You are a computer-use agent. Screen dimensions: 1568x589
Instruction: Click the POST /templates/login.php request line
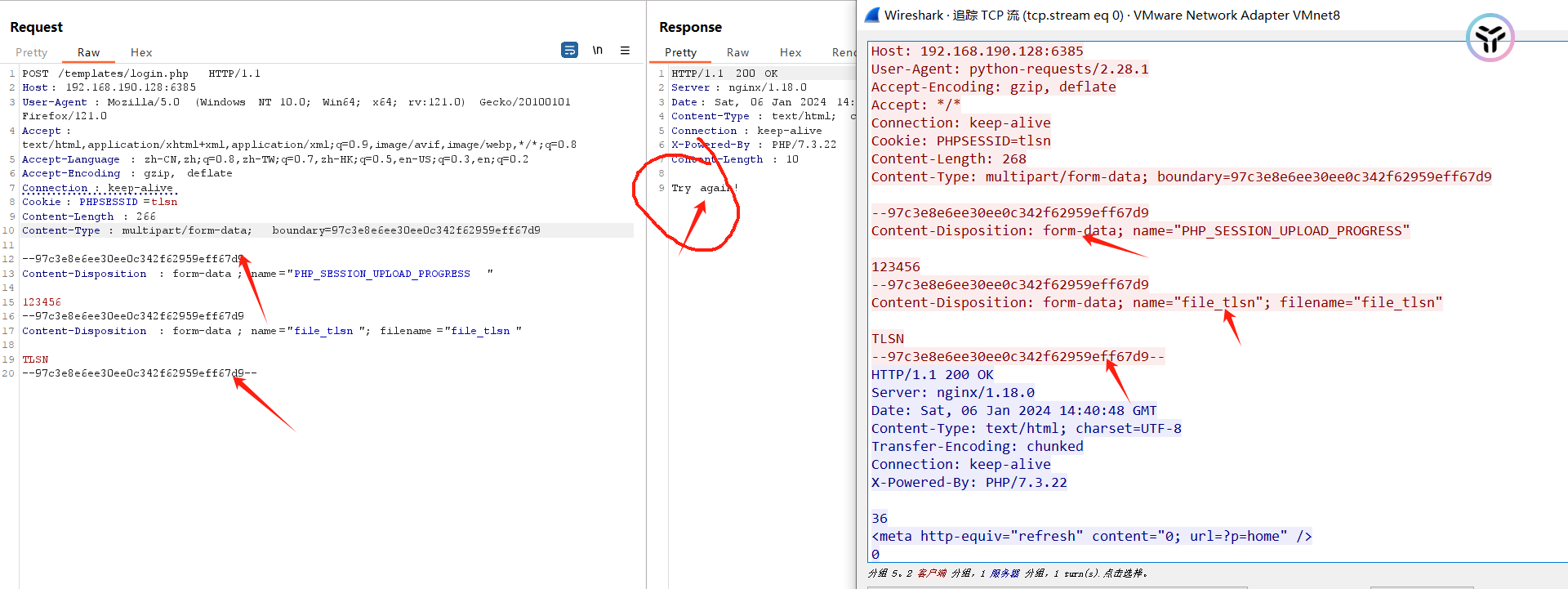pos(141,74)
